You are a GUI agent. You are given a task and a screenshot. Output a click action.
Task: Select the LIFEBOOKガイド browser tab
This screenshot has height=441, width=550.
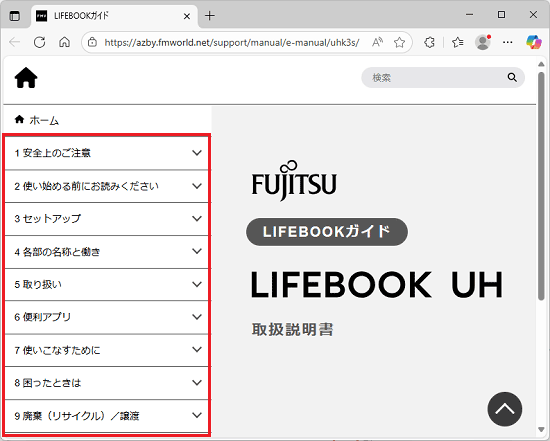point(114,16)
